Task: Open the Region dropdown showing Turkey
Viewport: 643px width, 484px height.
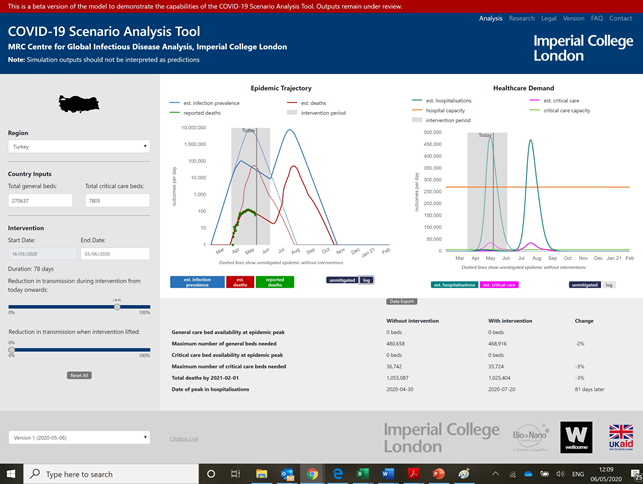Action: (x=79, y=146)
